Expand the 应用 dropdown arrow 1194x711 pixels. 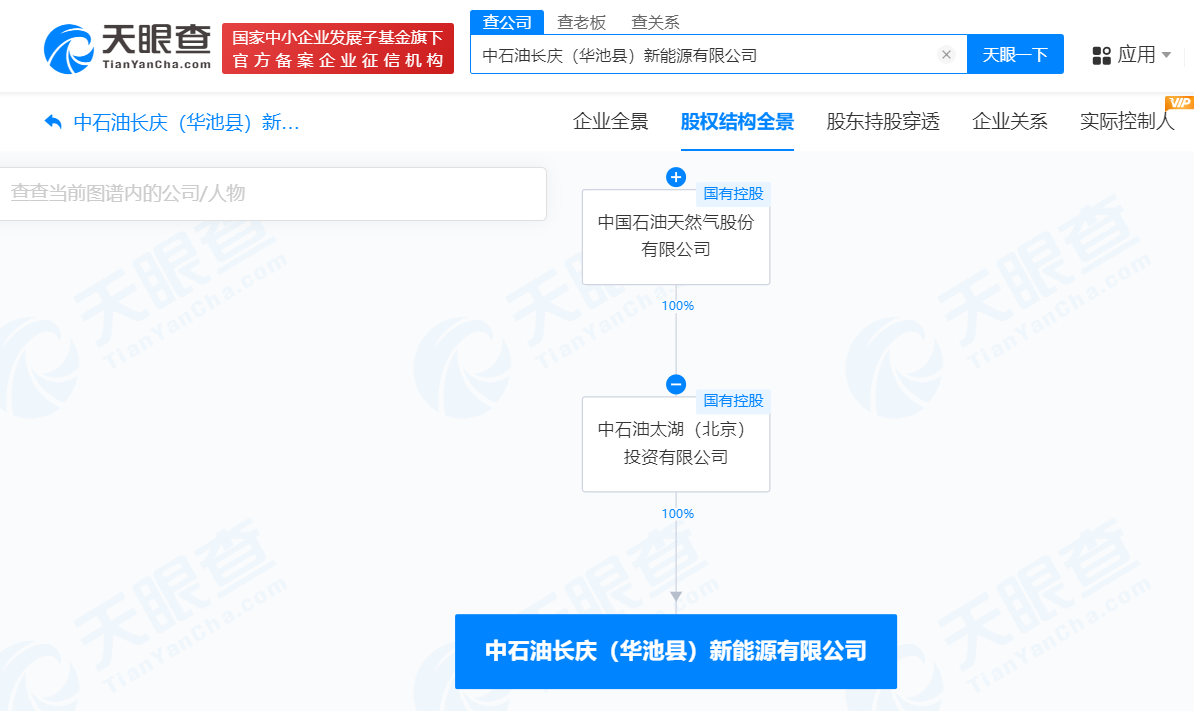[1166, 55]
